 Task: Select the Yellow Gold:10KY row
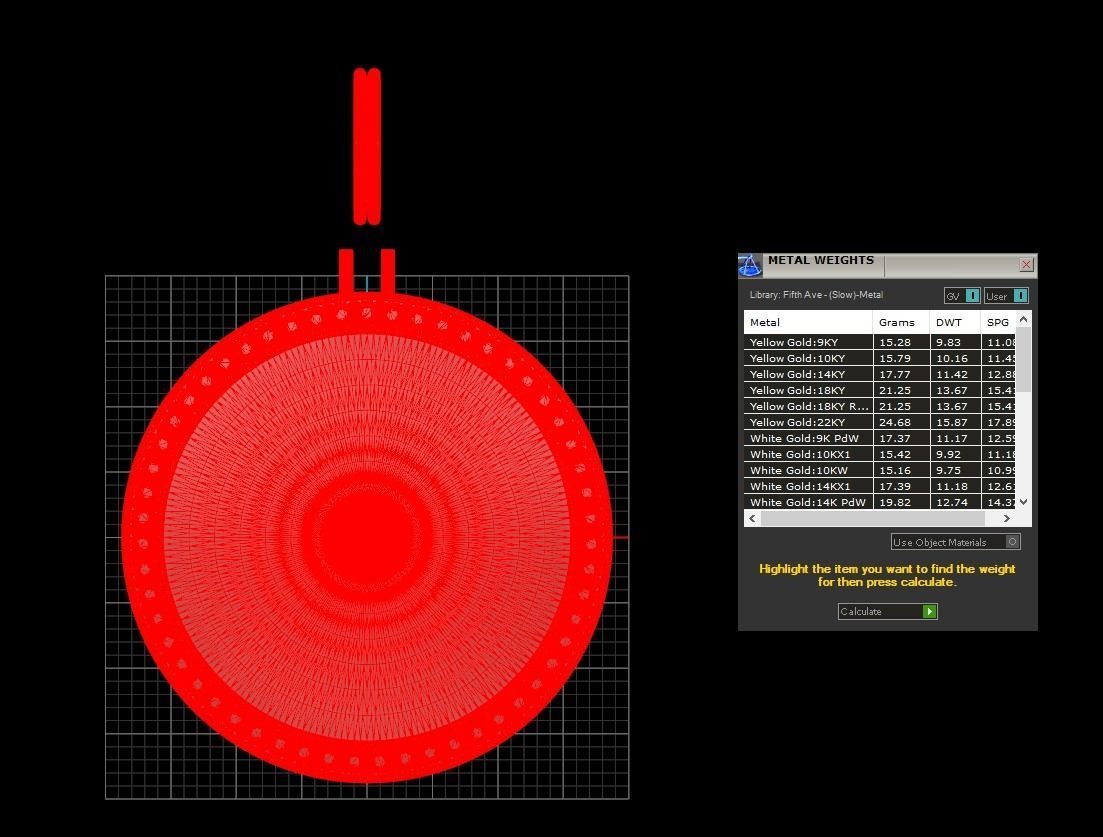tap(879, 358)
